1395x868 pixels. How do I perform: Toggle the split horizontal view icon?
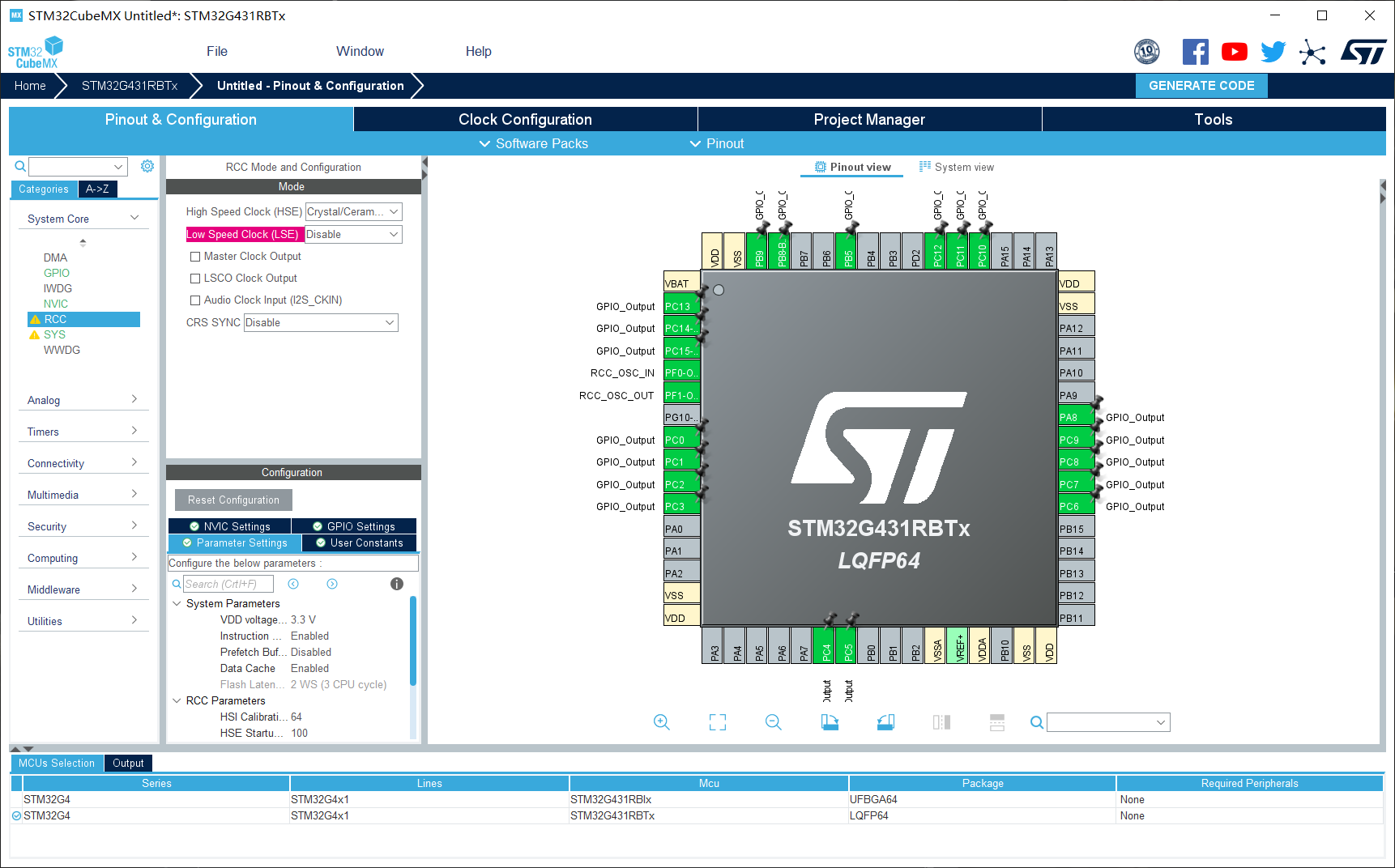click(941, 722)
